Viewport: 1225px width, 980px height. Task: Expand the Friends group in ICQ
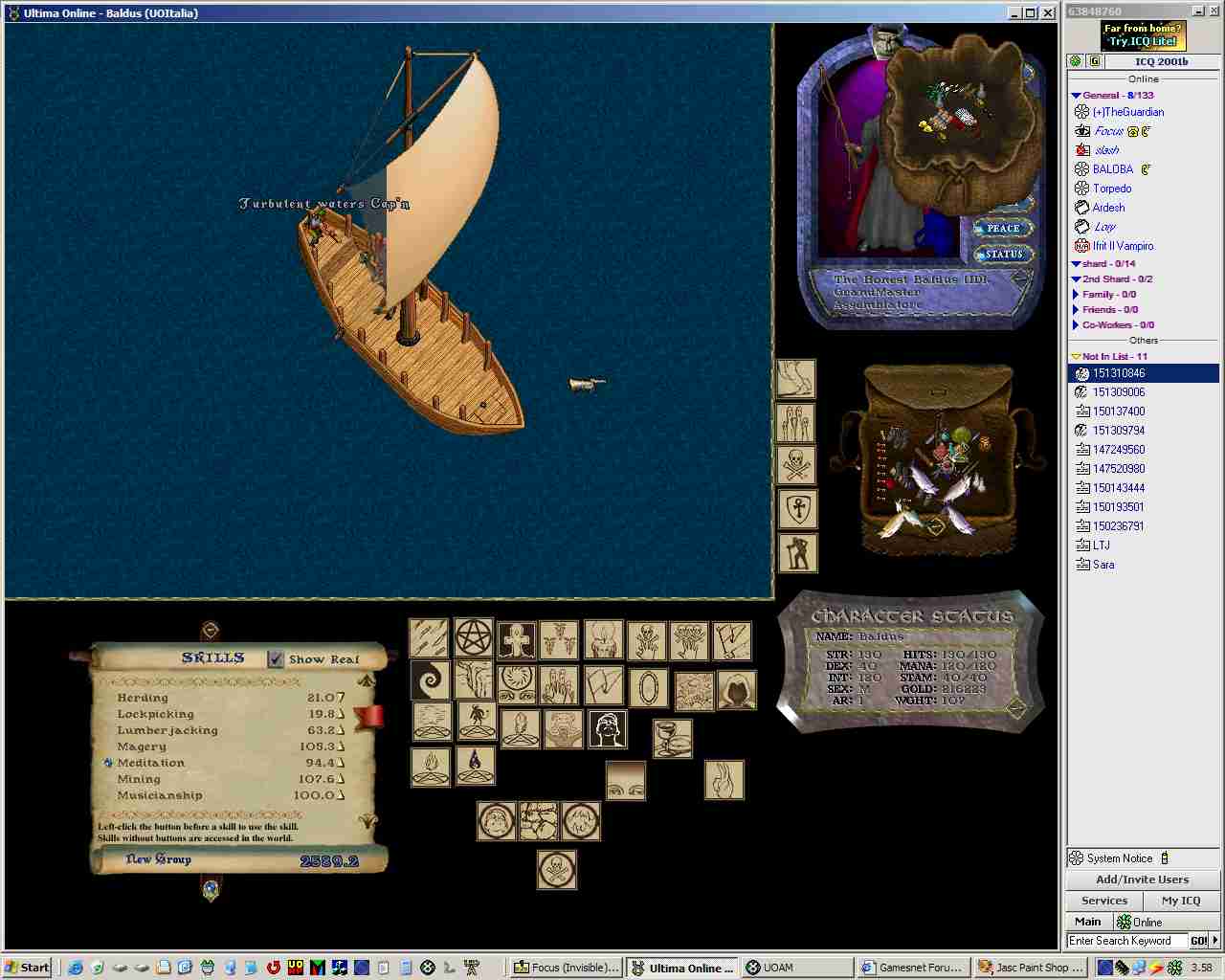click(1076, 309)
